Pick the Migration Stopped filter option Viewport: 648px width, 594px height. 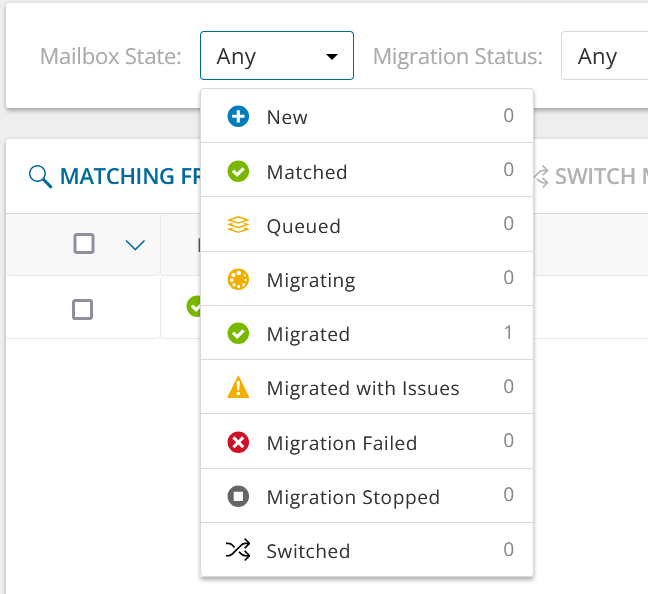pos(353,497)
